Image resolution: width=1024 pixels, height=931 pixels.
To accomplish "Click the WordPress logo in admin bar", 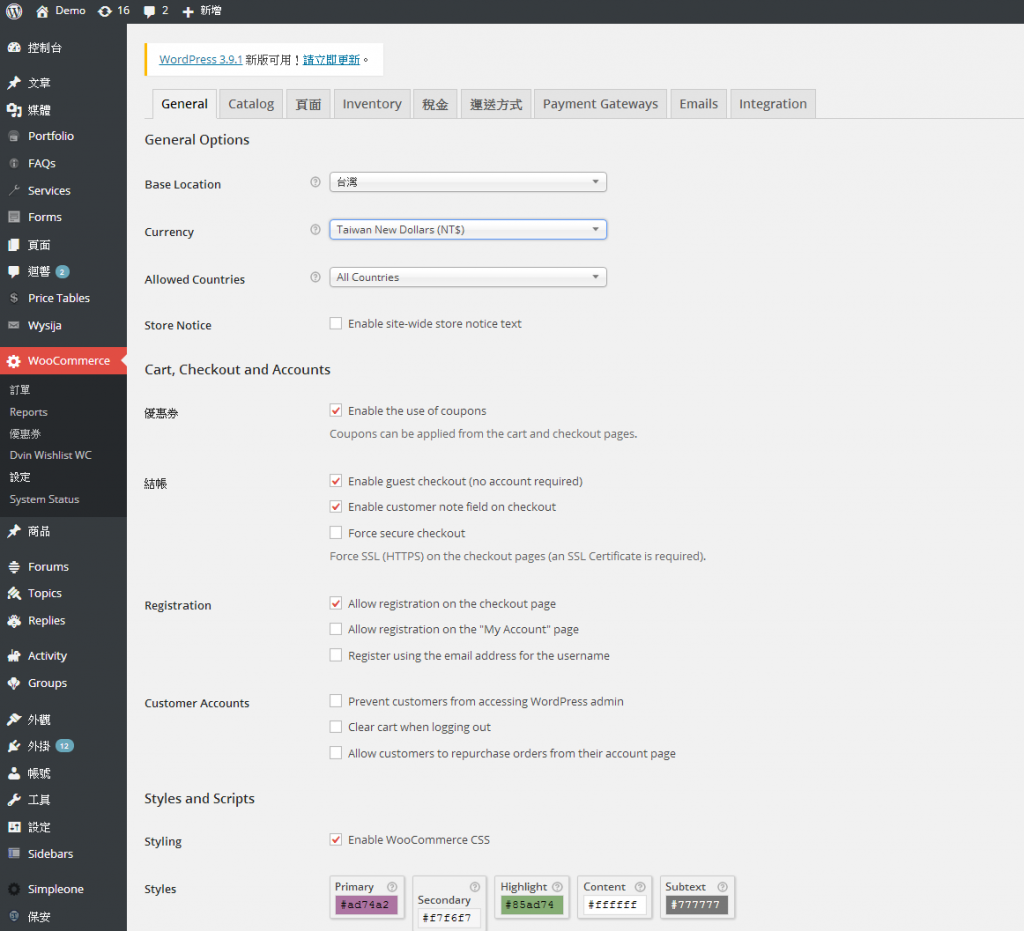I will pyautogui.click(x=14, y=11).
